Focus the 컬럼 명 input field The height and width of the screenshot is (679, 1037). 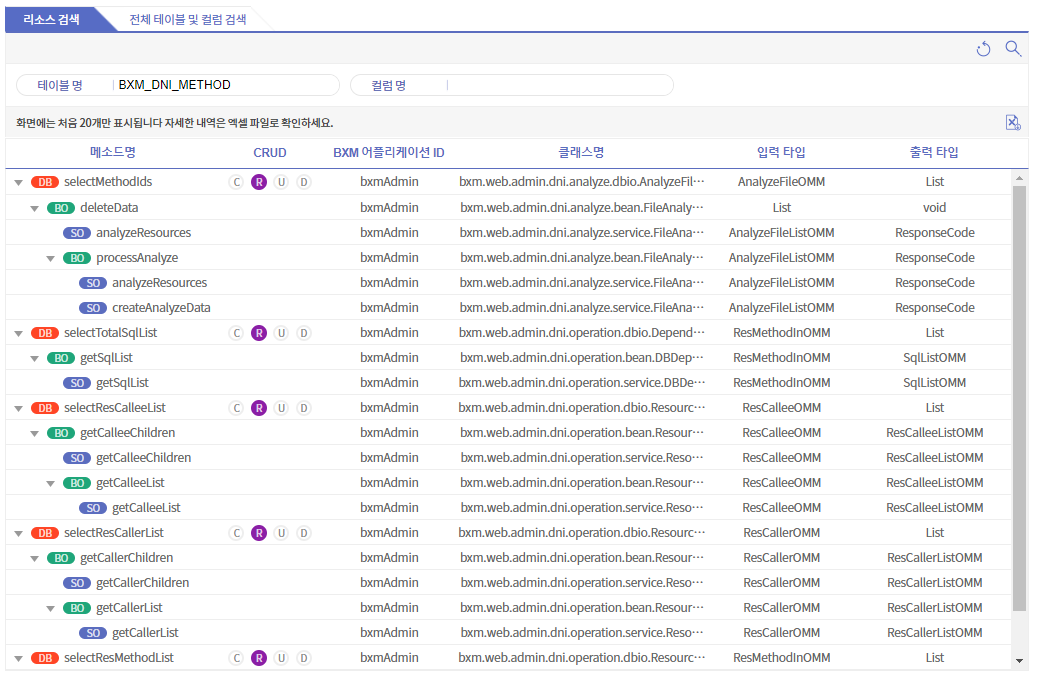559,85
